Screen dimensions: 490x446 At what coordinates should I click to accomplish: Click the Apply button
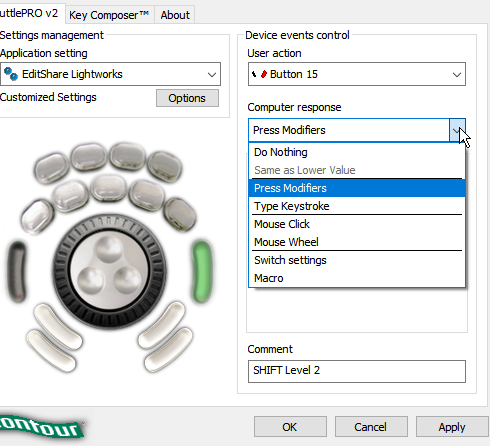[452, 427]
